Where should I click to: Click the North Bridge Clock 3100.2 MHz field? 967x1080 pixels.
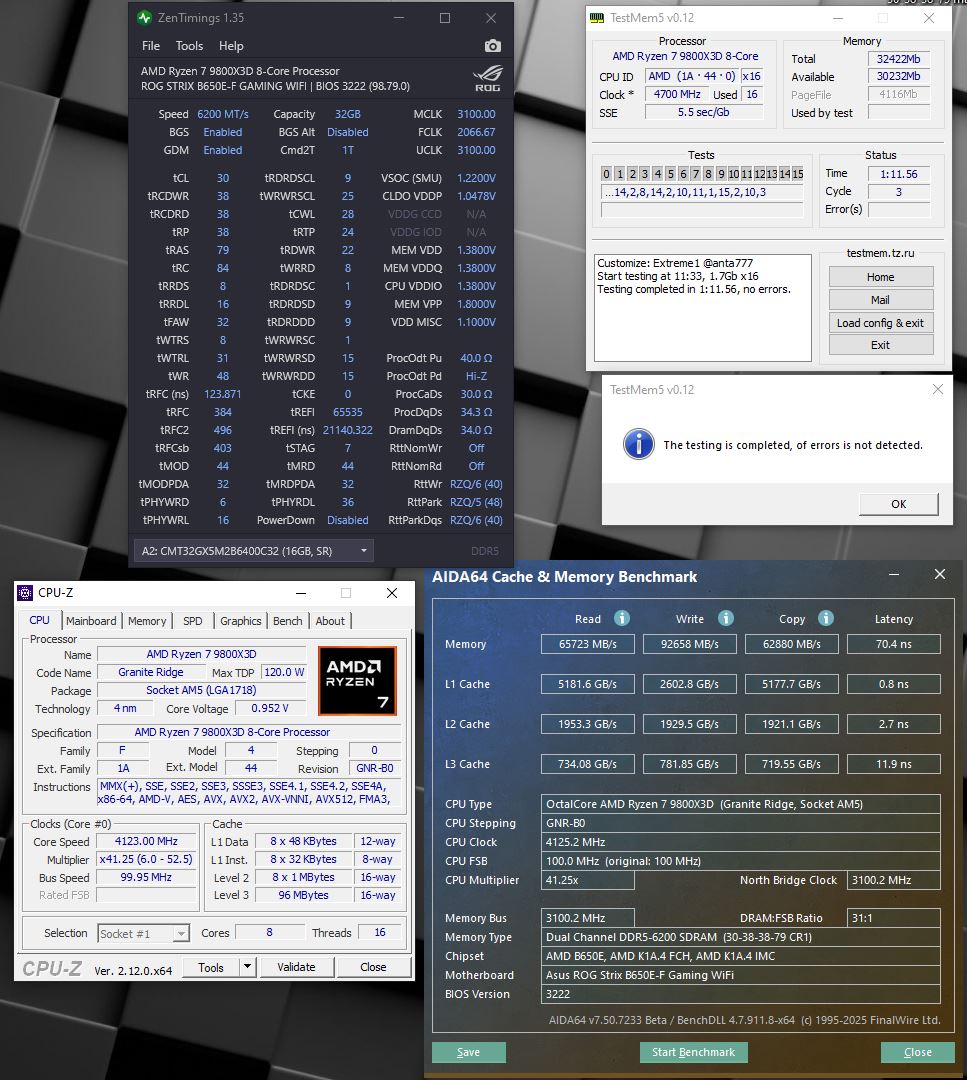click(893, 880)
